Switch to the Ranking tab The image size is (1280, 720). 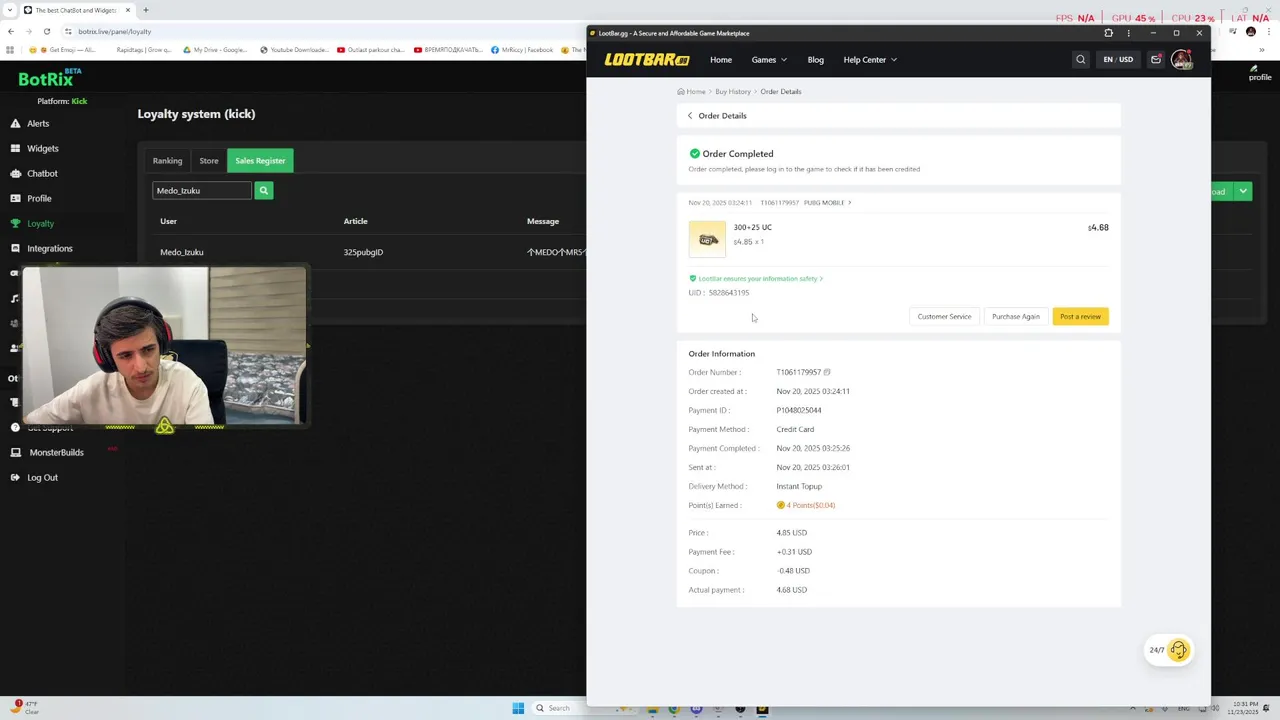[167, 160]
